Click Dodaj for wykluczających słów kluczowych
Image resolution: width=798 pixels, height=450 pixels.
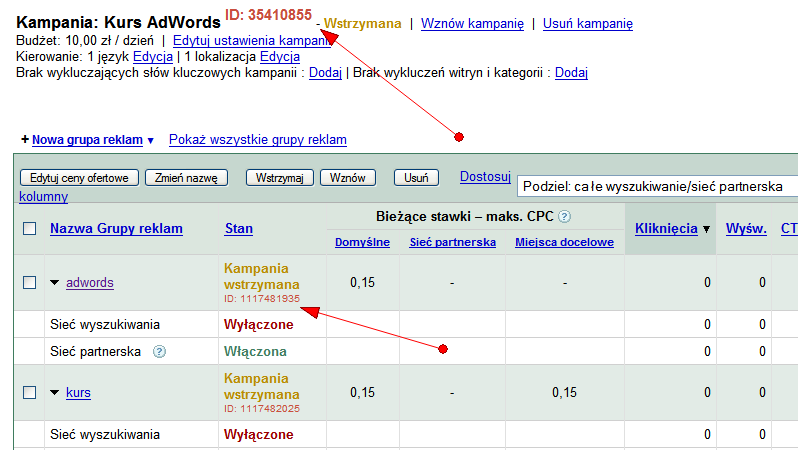325,73
